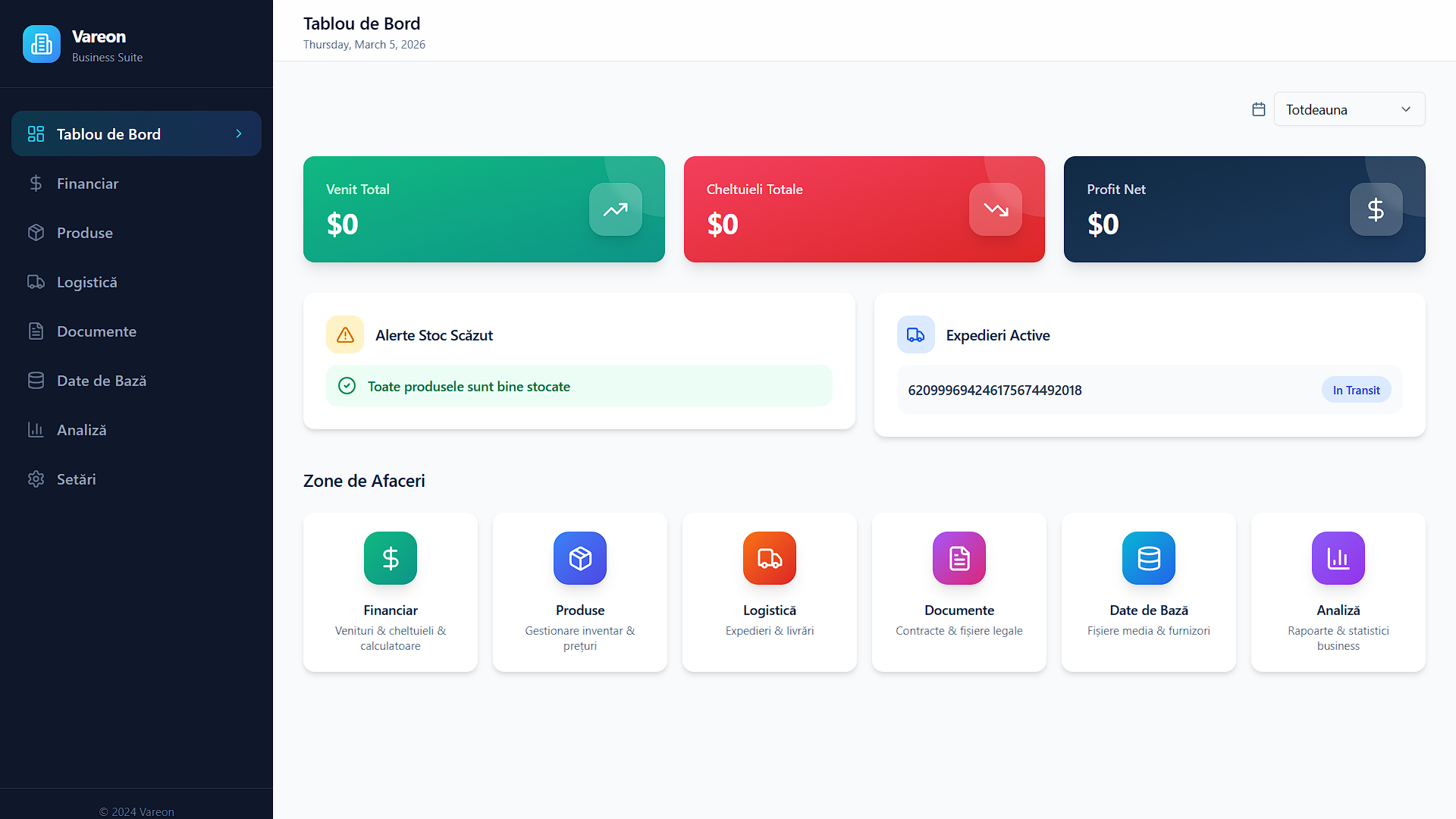Click the Cheltuieli Totale label

tap(755, 189)
